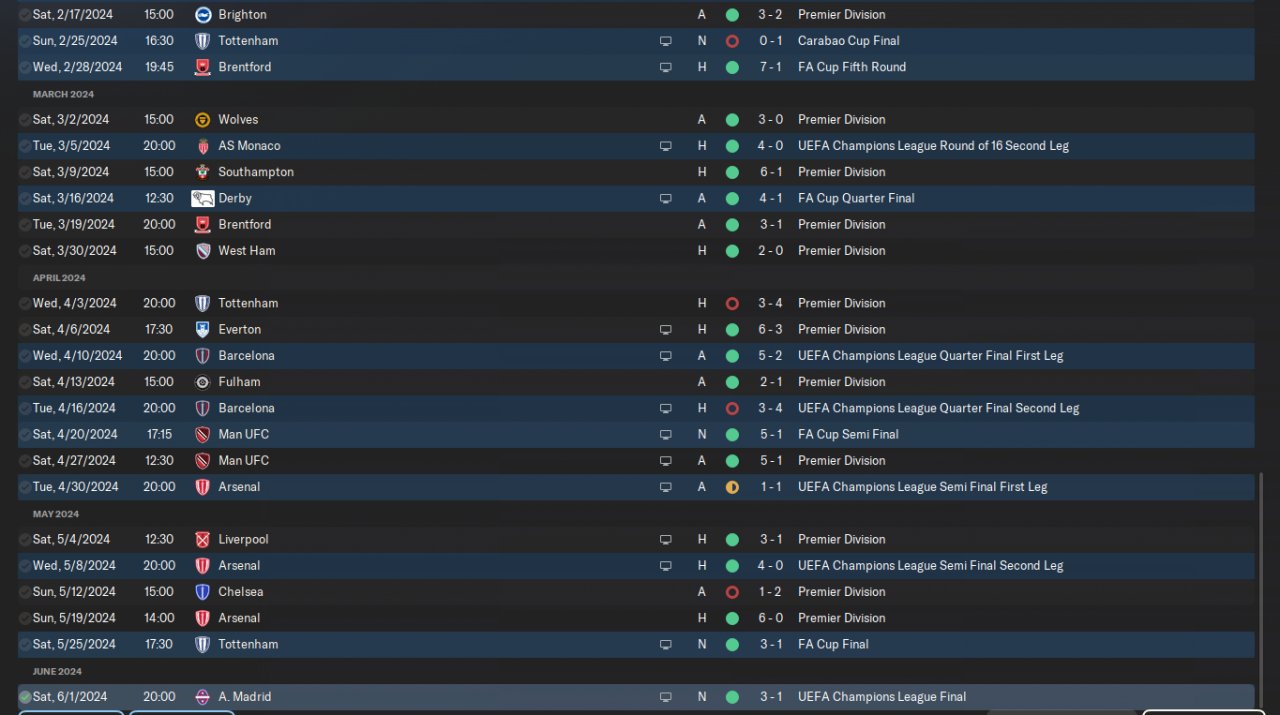Click the TV icon on FA Cup Final row

tap(665, 645)
